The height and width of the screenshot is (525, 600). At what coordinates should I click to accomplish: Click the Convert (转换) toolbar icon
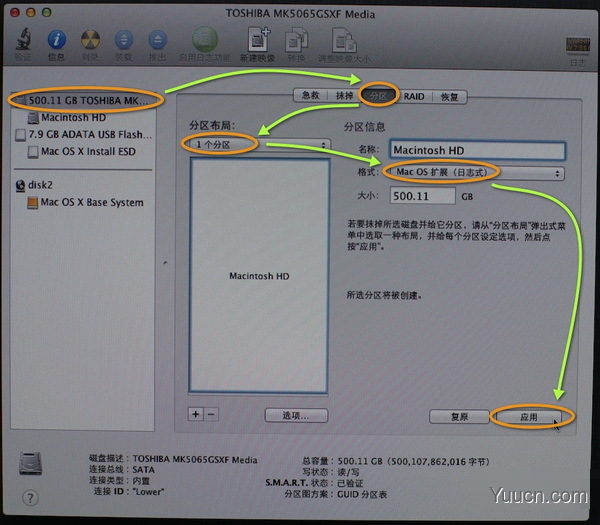(297, 39)
